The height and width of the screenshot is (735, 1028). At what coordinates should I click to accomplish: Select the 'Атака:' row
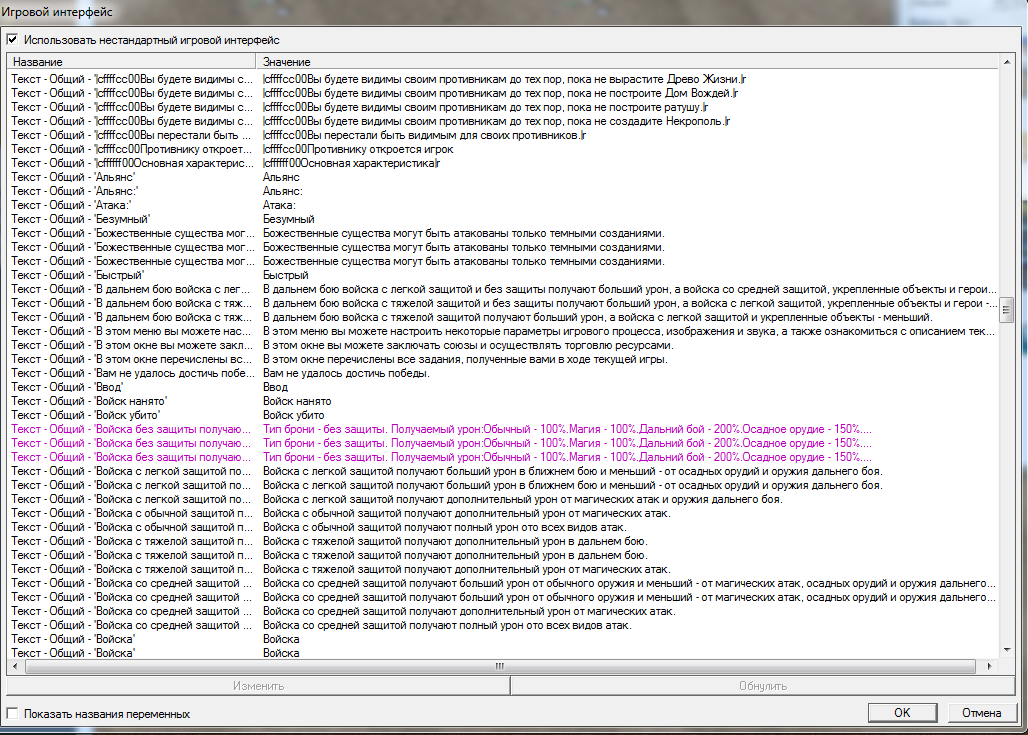(x=503, y=205)
